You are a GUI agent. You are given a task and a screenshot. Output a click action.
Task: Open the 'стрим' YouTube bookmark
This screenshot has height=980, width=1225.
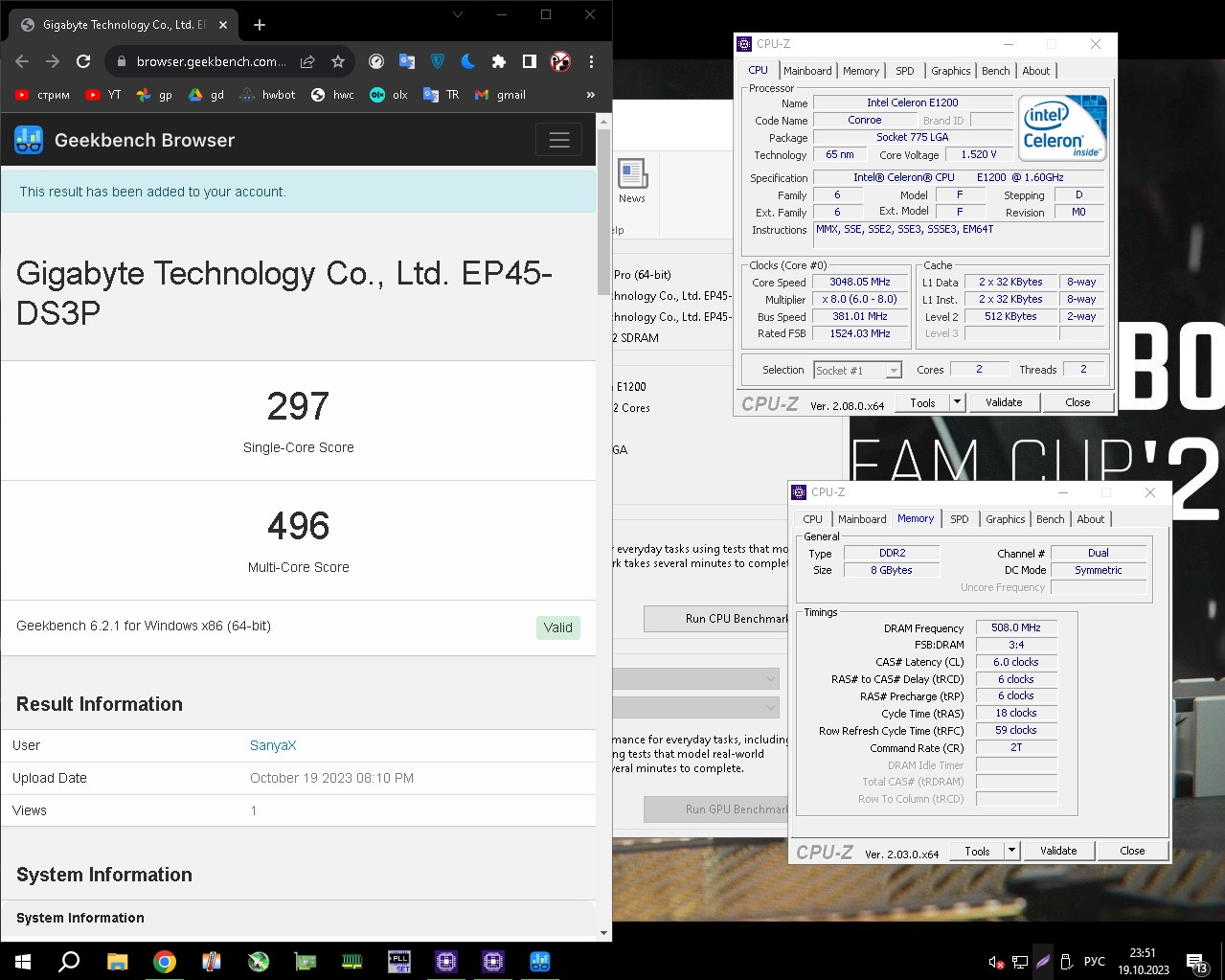pos(43,95)
